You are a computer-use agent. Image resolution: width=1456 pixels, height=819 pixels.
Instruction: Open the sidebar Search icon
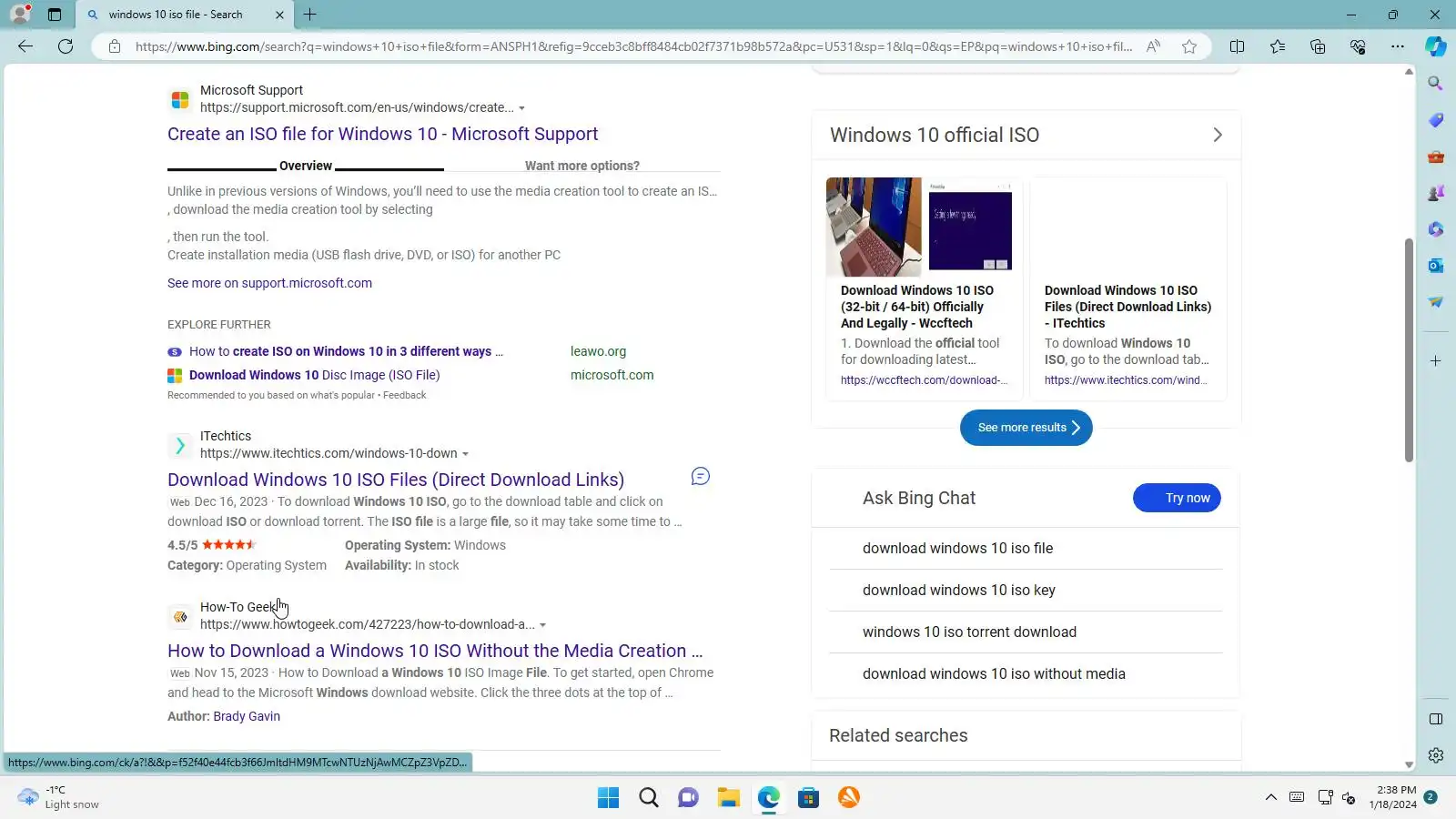tap(1436, 84)
